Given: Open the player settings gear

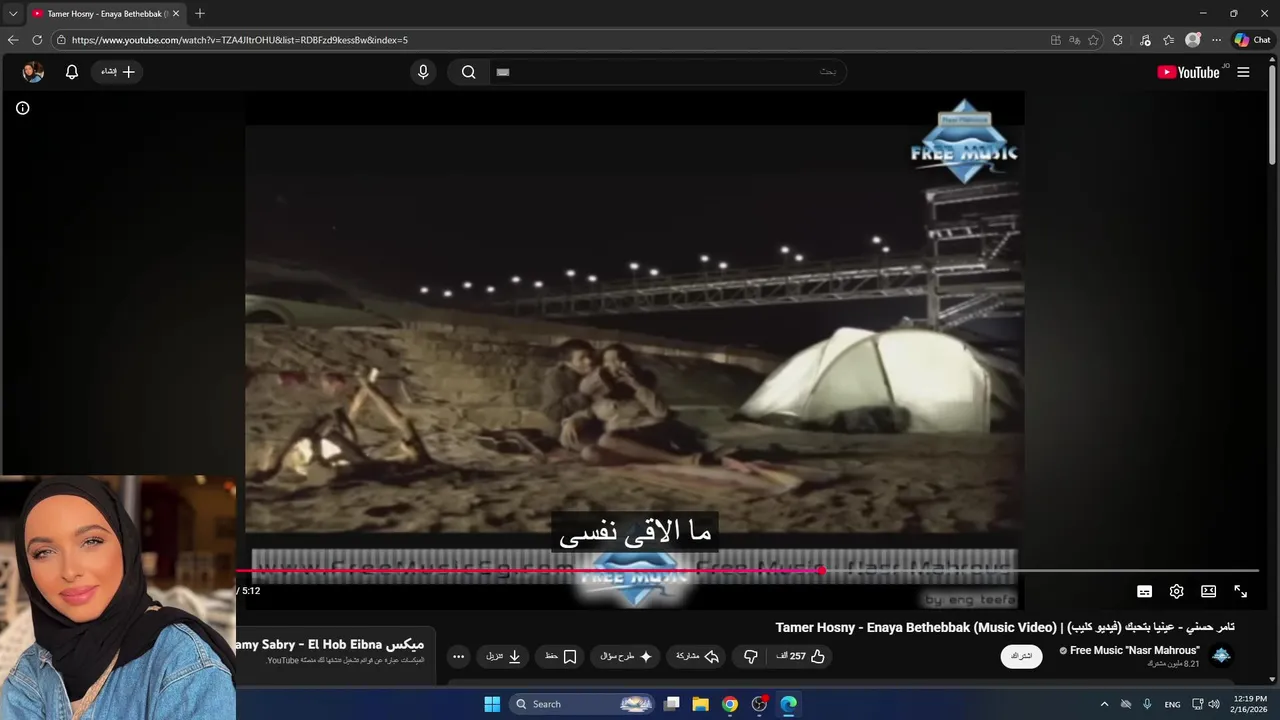Looking at the screenshot, I should click(1177, 591).
